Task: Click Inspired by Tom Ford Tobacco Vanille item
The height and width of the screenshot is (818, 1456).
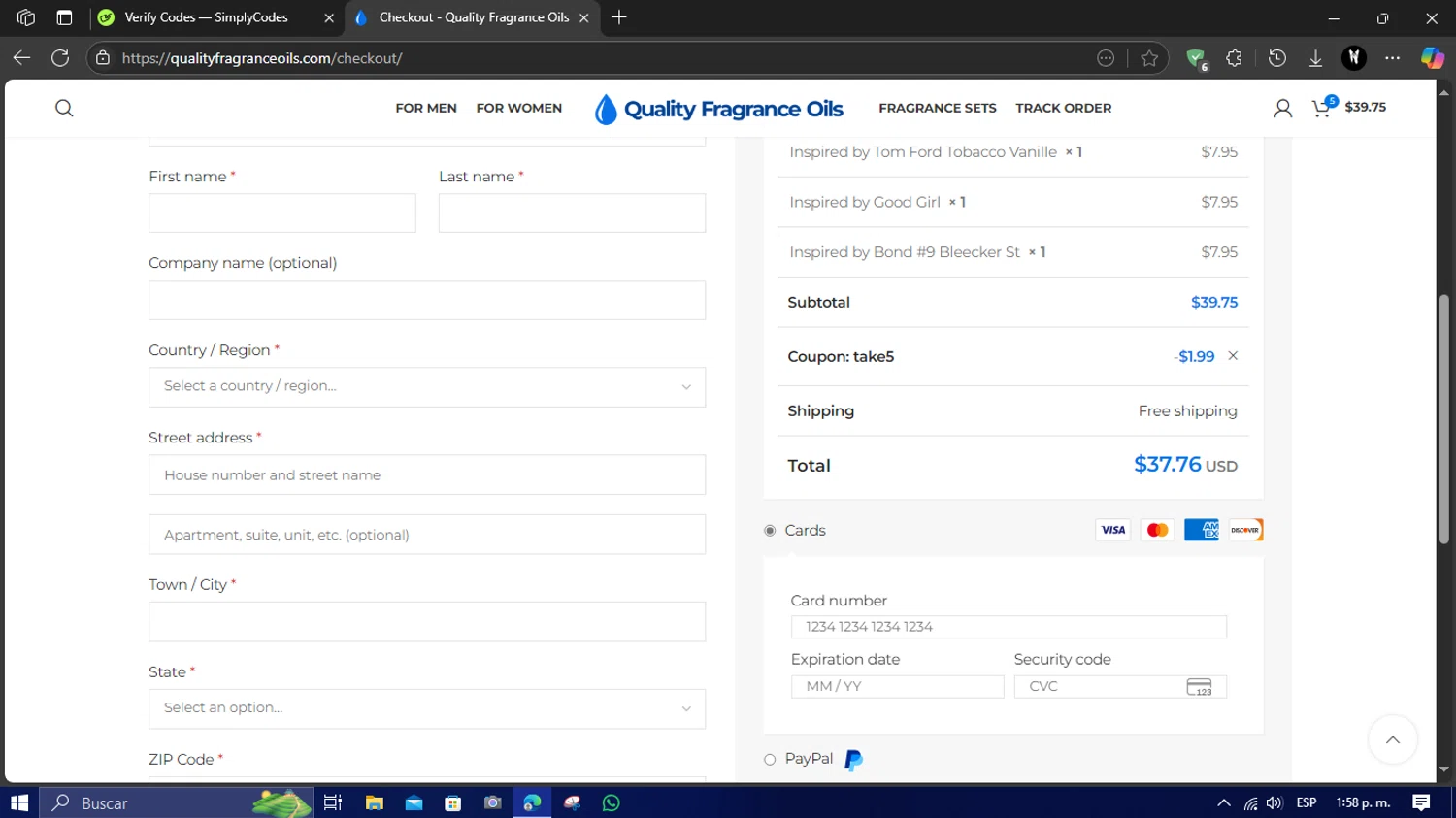Action: (923, 151)
